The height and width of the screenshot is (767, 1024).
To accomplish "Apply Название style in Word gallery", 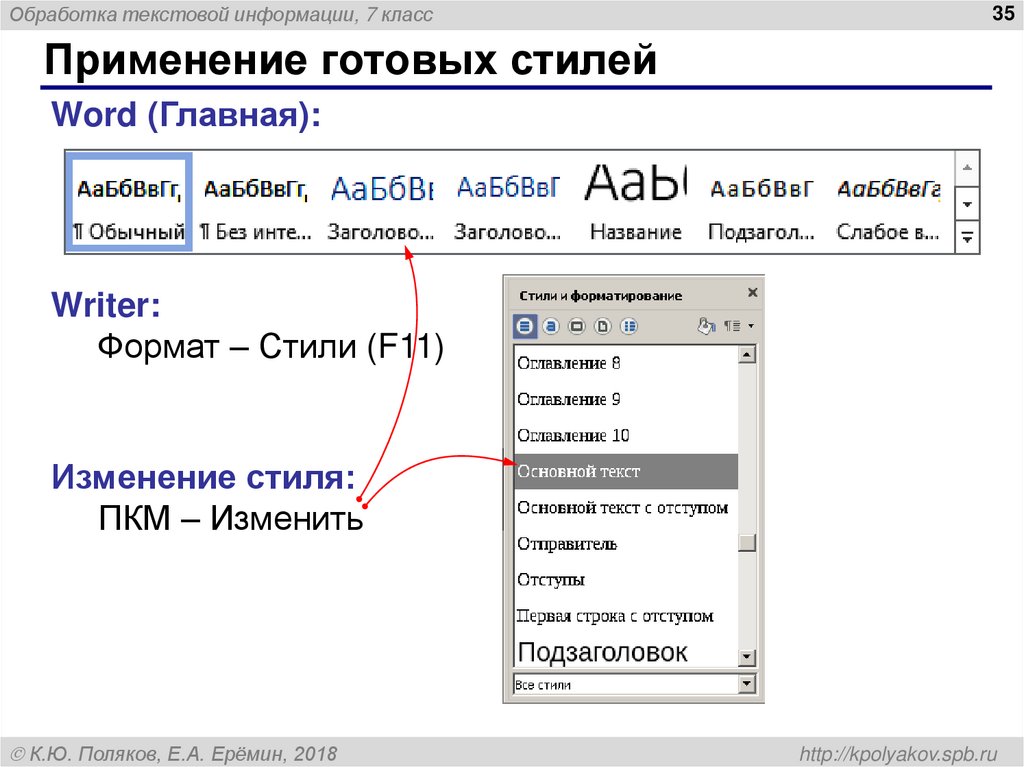I will click(635, 203).
